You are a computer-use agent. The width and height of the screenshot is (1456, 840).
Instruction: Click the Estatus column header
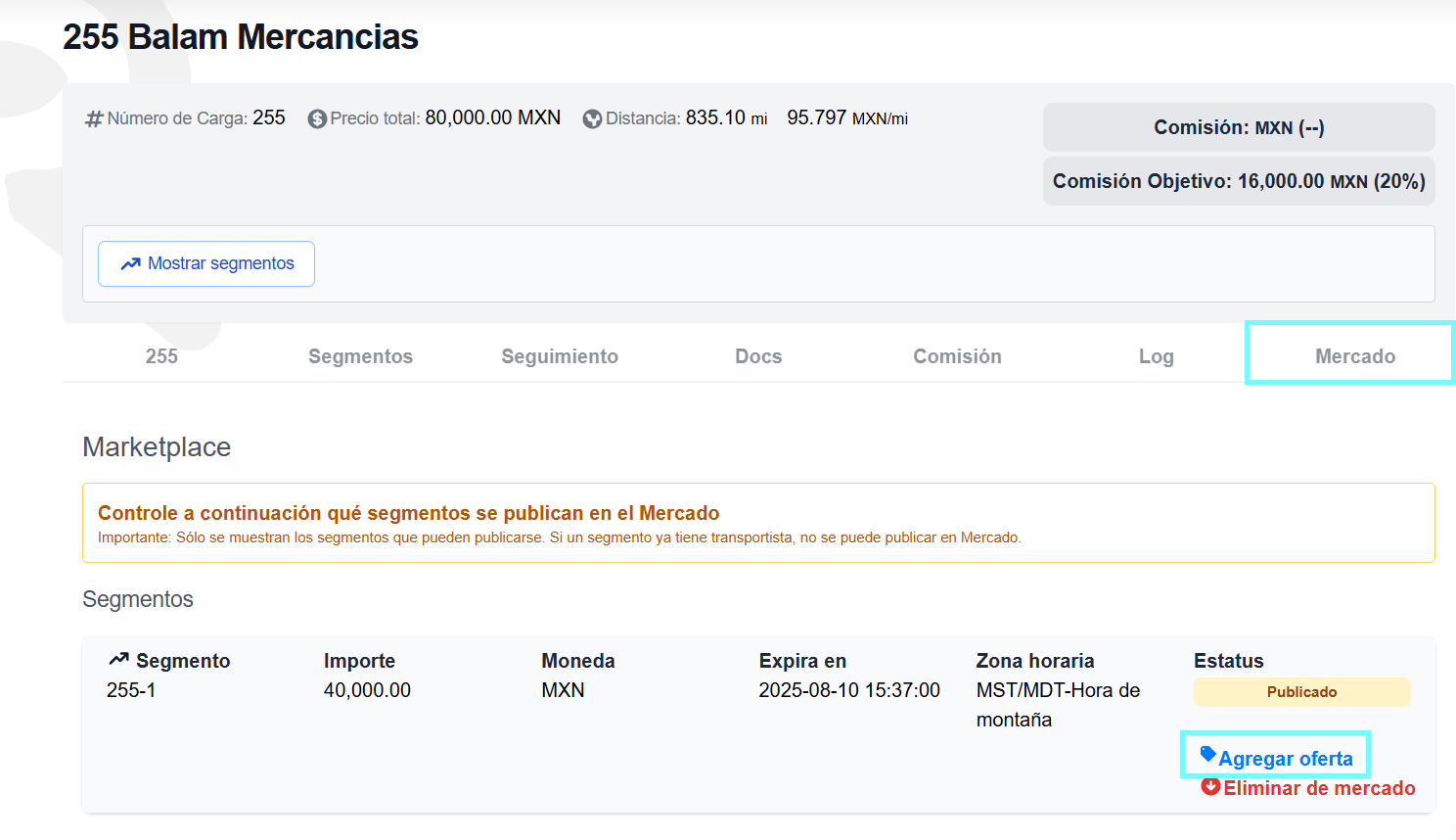[x=1228, y=661]
